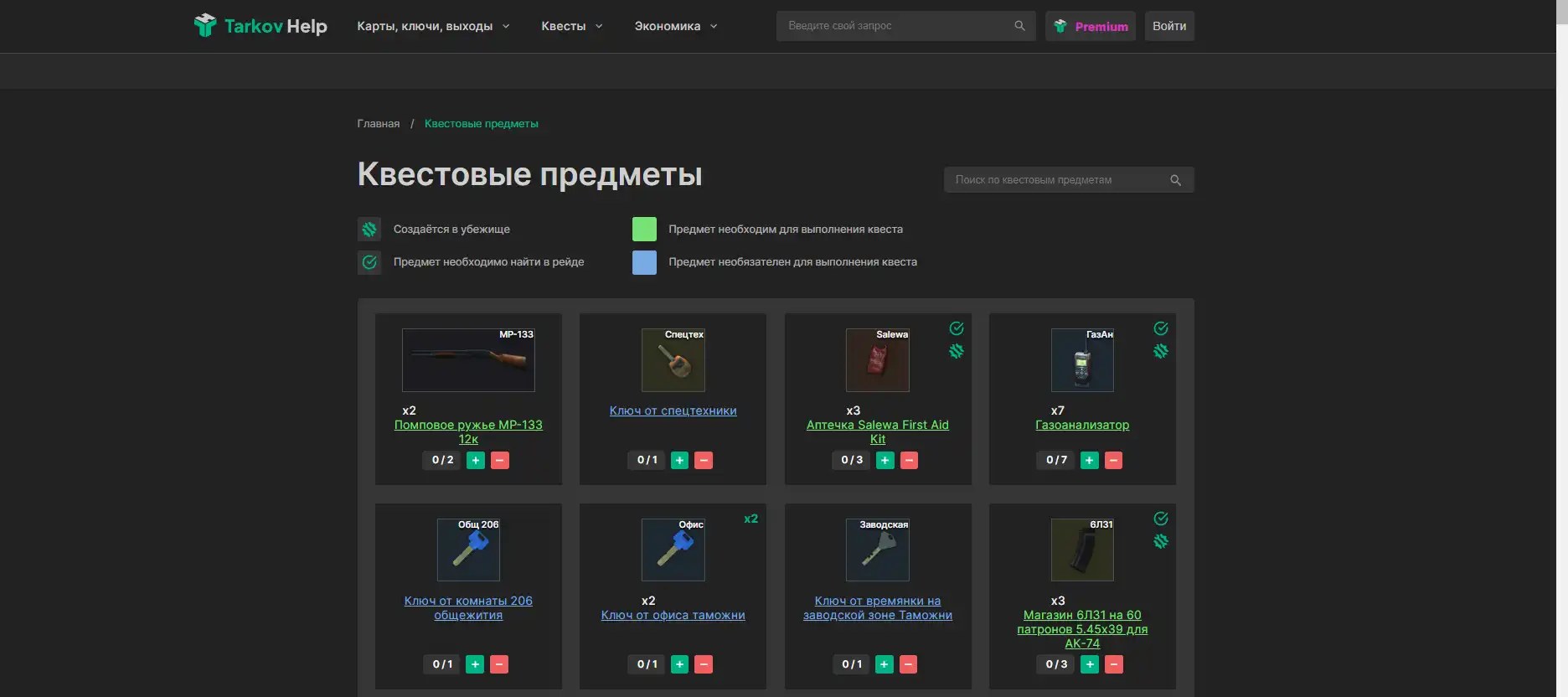Decrease count for Ключ от комнаты 206
Image resolution: width=1568 pixels, height=697 pixels.
pos(499,664)
